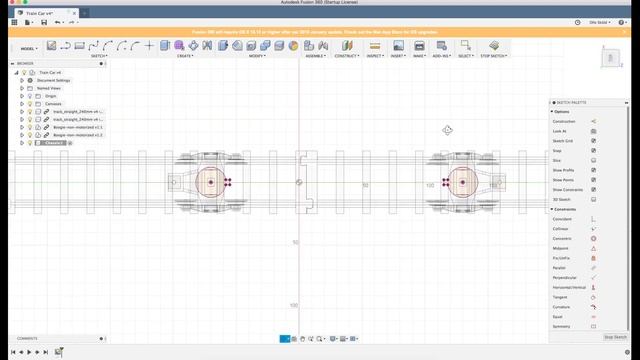This screenshot has width=640, height=360.
Task: Click the Stop Sketch button in palette
Action: 615,337
